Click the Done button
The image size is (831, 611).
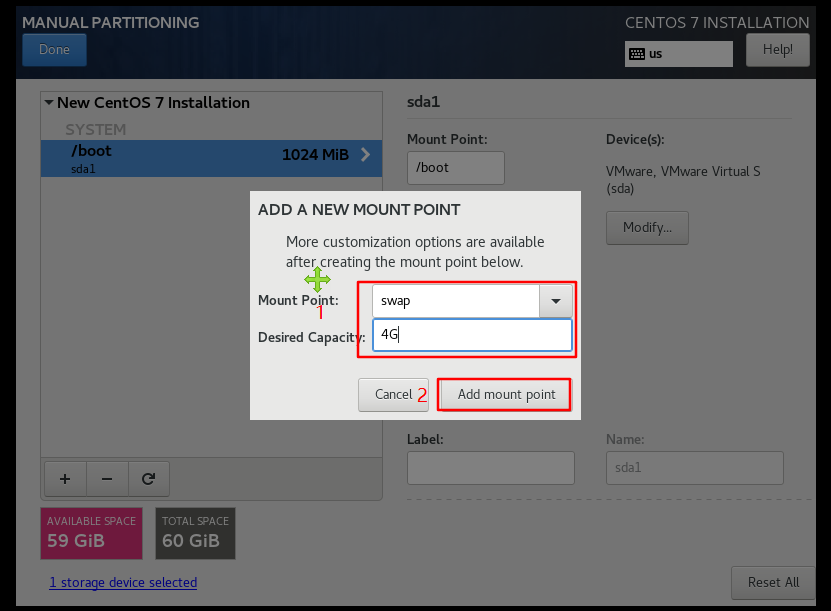coord(55,50)
